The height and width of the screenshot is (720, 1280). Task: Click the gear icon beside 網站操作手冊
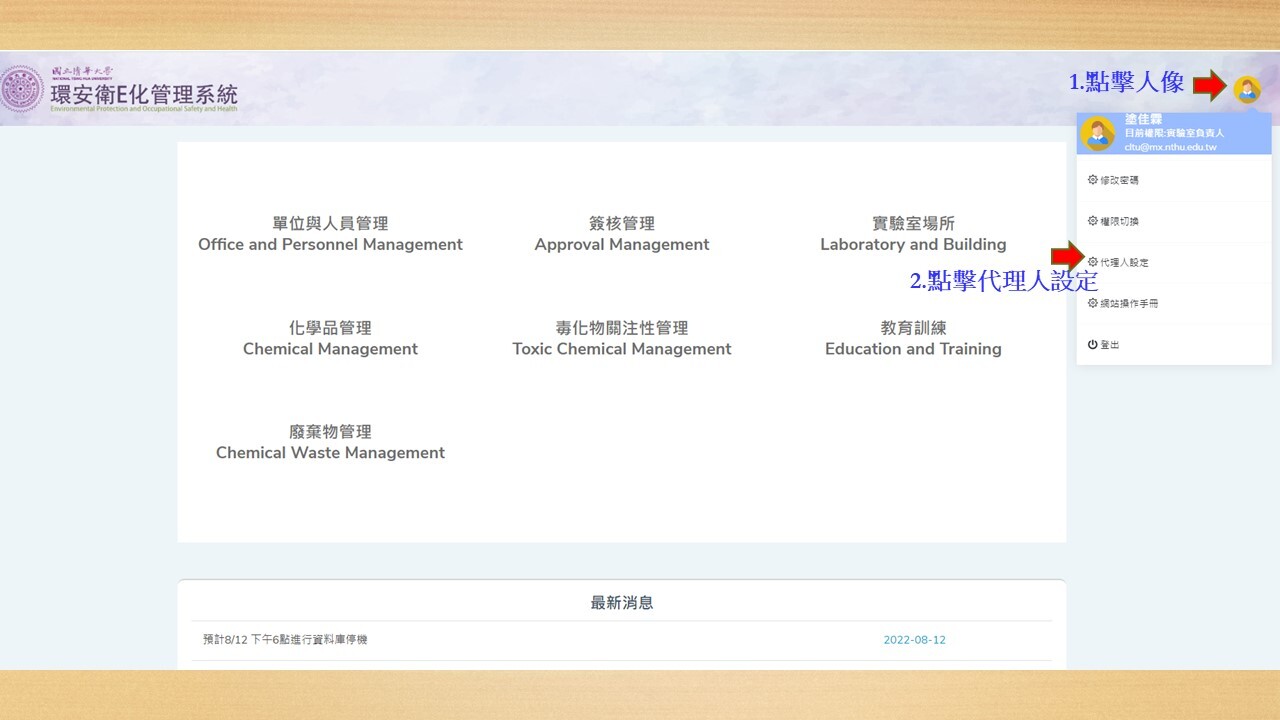[x=1092, y=303]
